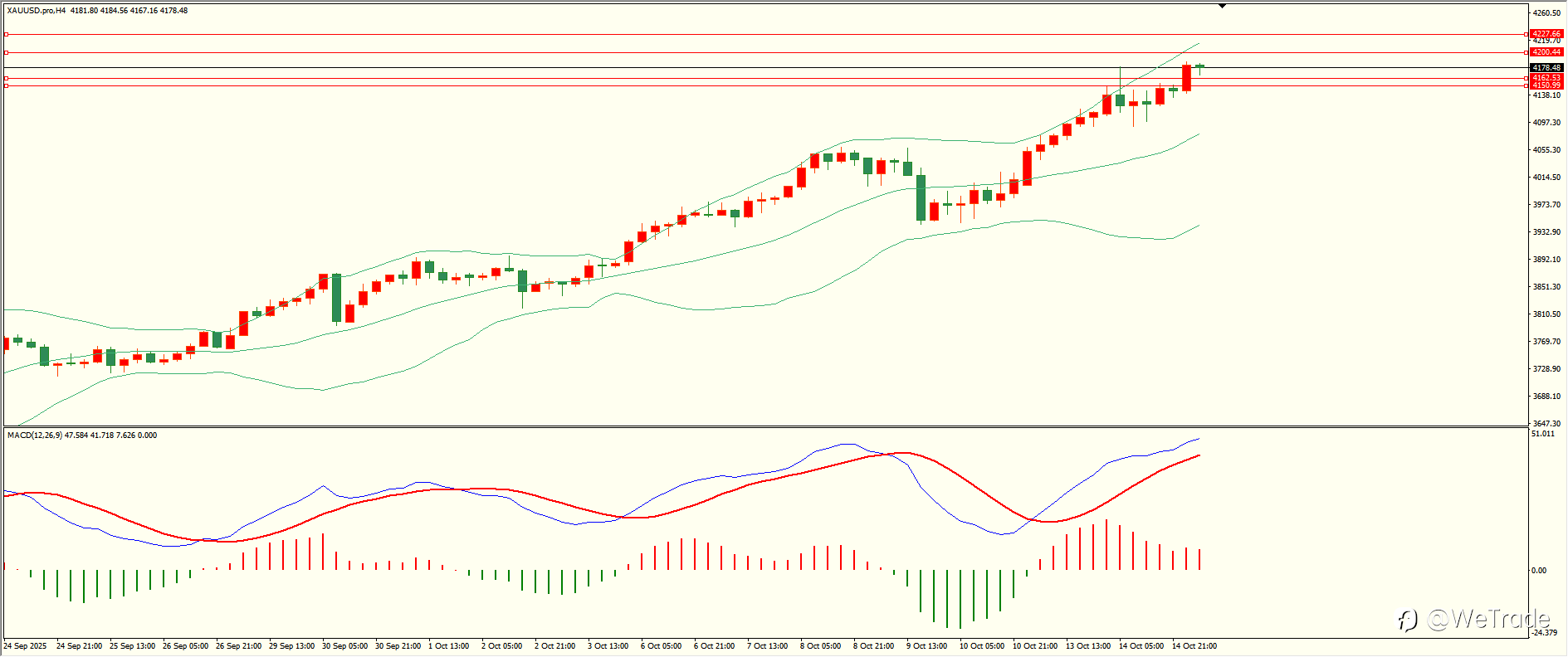
Task: Click the current price 4178.48 label
Action: (x=1546, y=68)
